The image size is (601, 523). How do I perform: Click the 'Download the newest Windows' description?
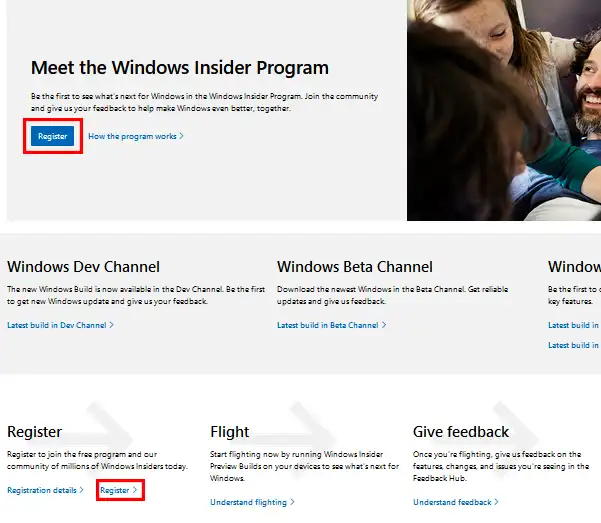click(392, 295)
